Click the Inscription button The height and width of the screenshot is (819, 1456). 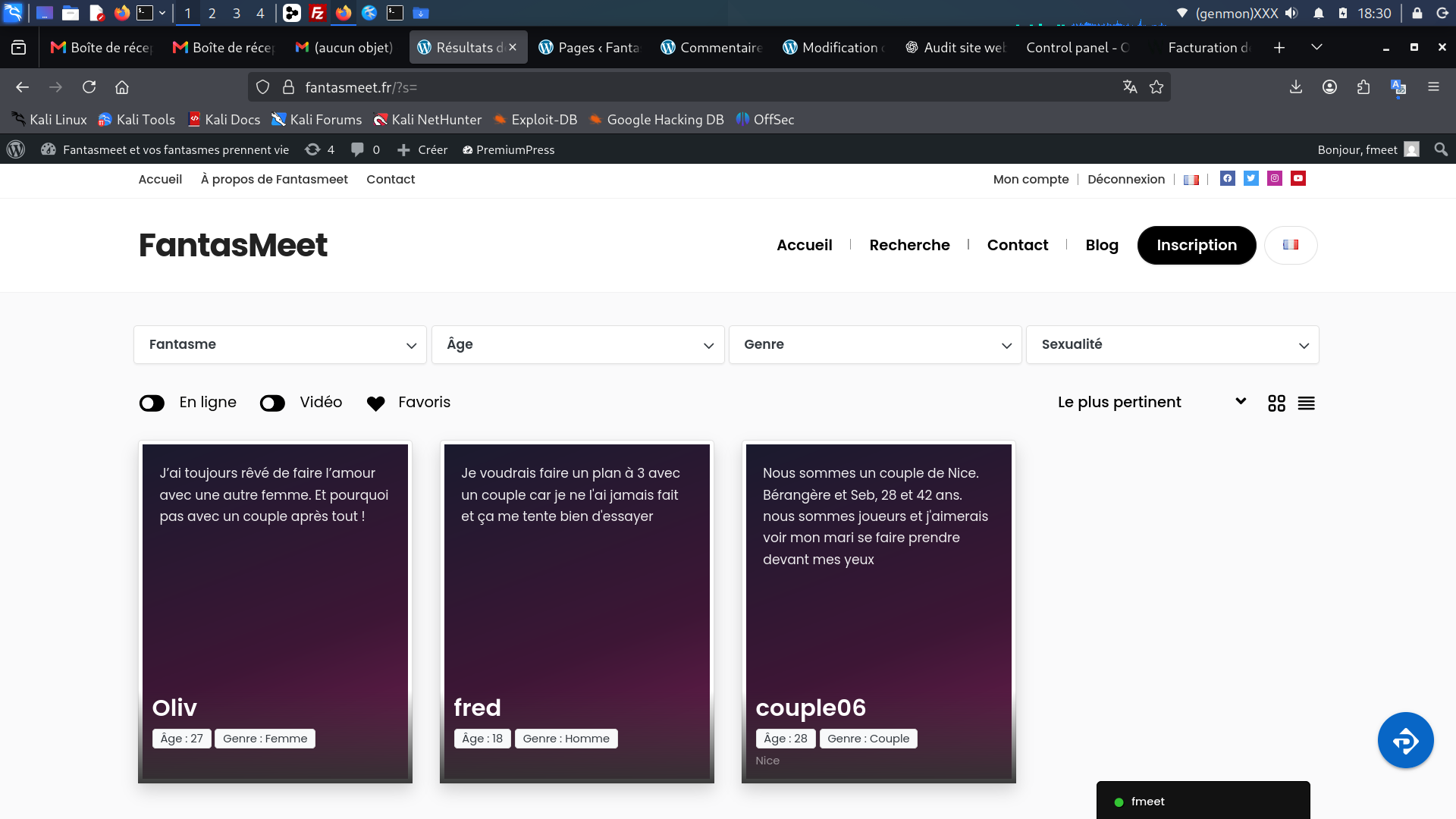point(1197,245)
